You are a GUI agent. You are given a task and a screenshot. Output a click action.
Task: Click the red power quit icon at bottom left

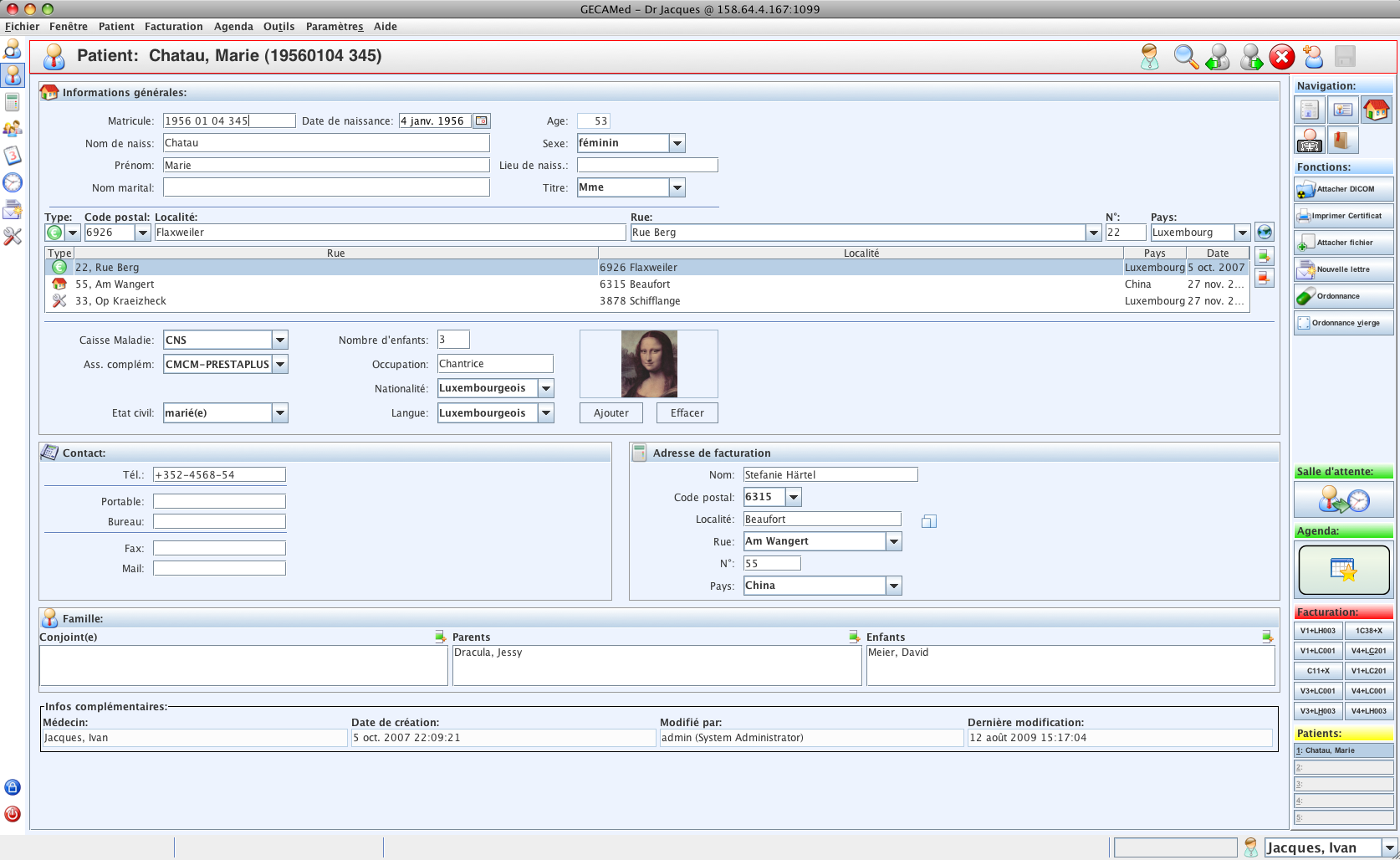pyautogui.click(x=13, y=814)
